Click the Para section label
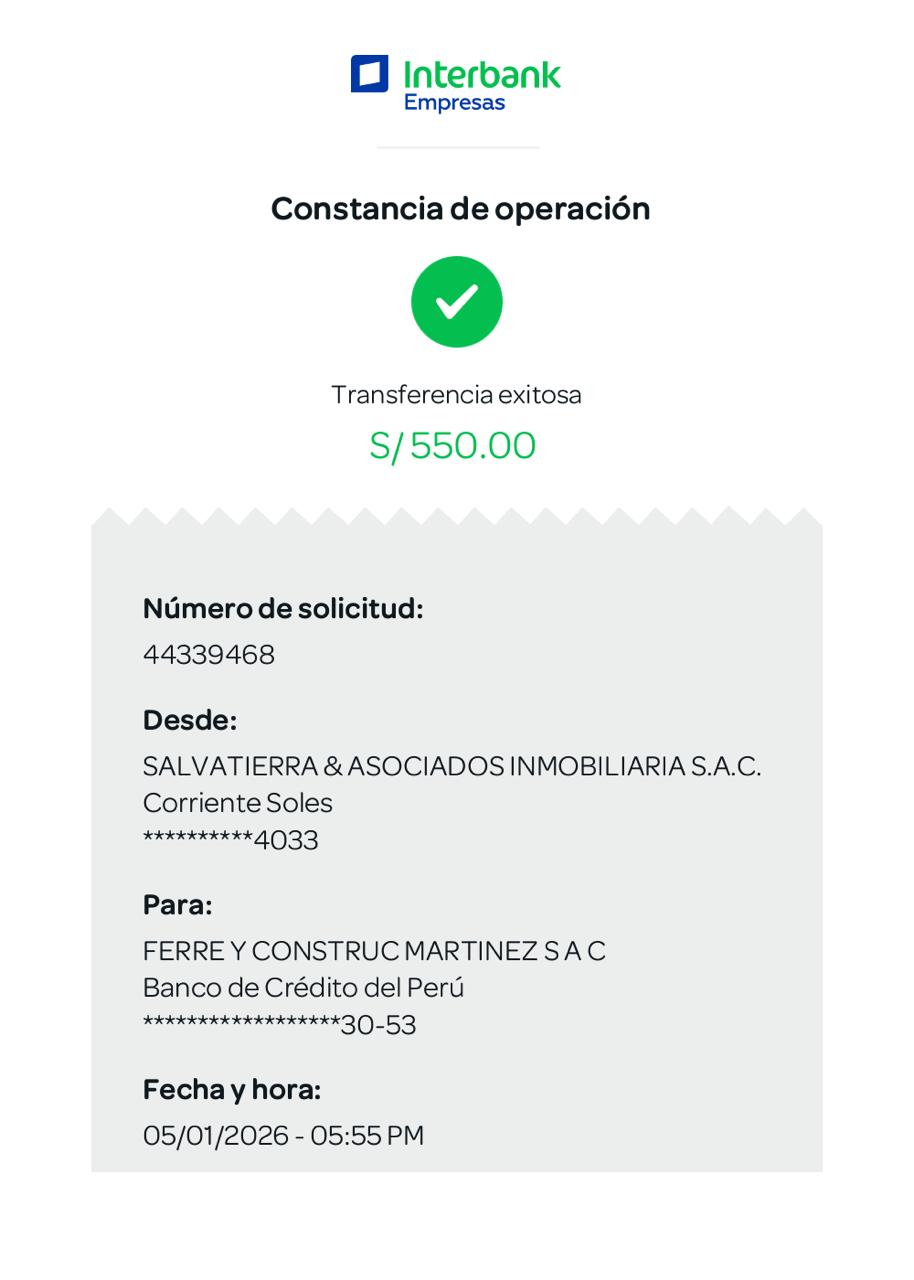 pyautogui.click(x=178, y=905)
